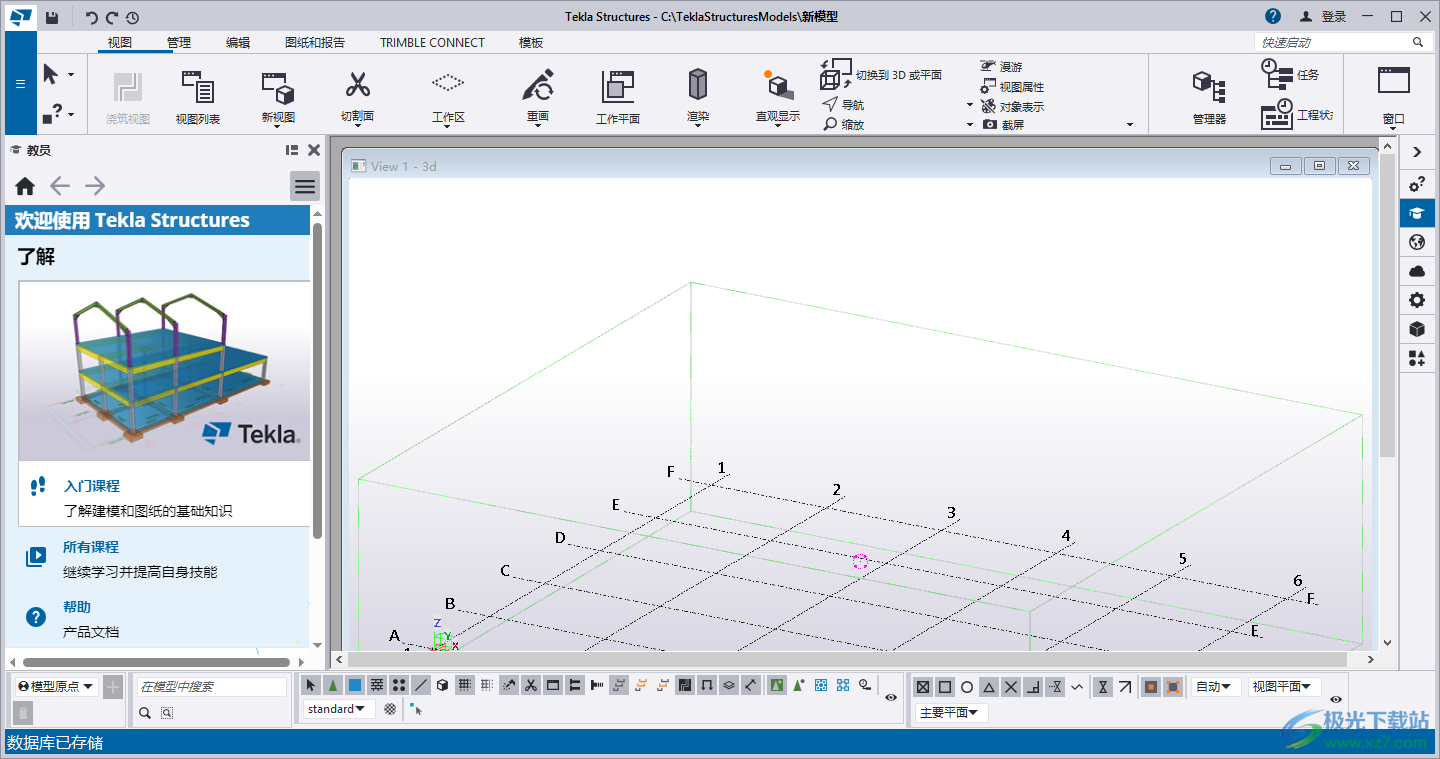Activate the 工作平面 tool
1440x759 pixels.
[617, 95]
